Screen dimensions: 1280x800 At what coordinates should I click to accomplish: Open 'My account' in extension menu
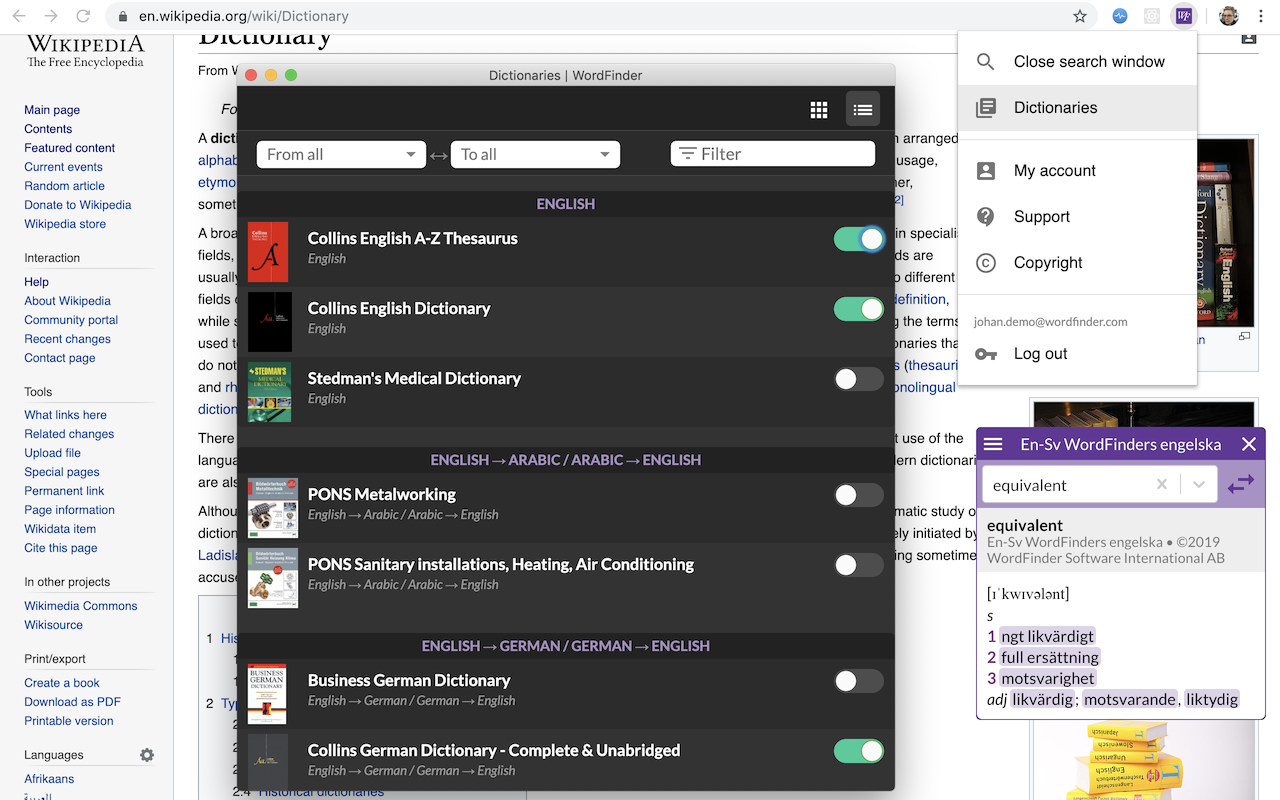click(1077, 170)
